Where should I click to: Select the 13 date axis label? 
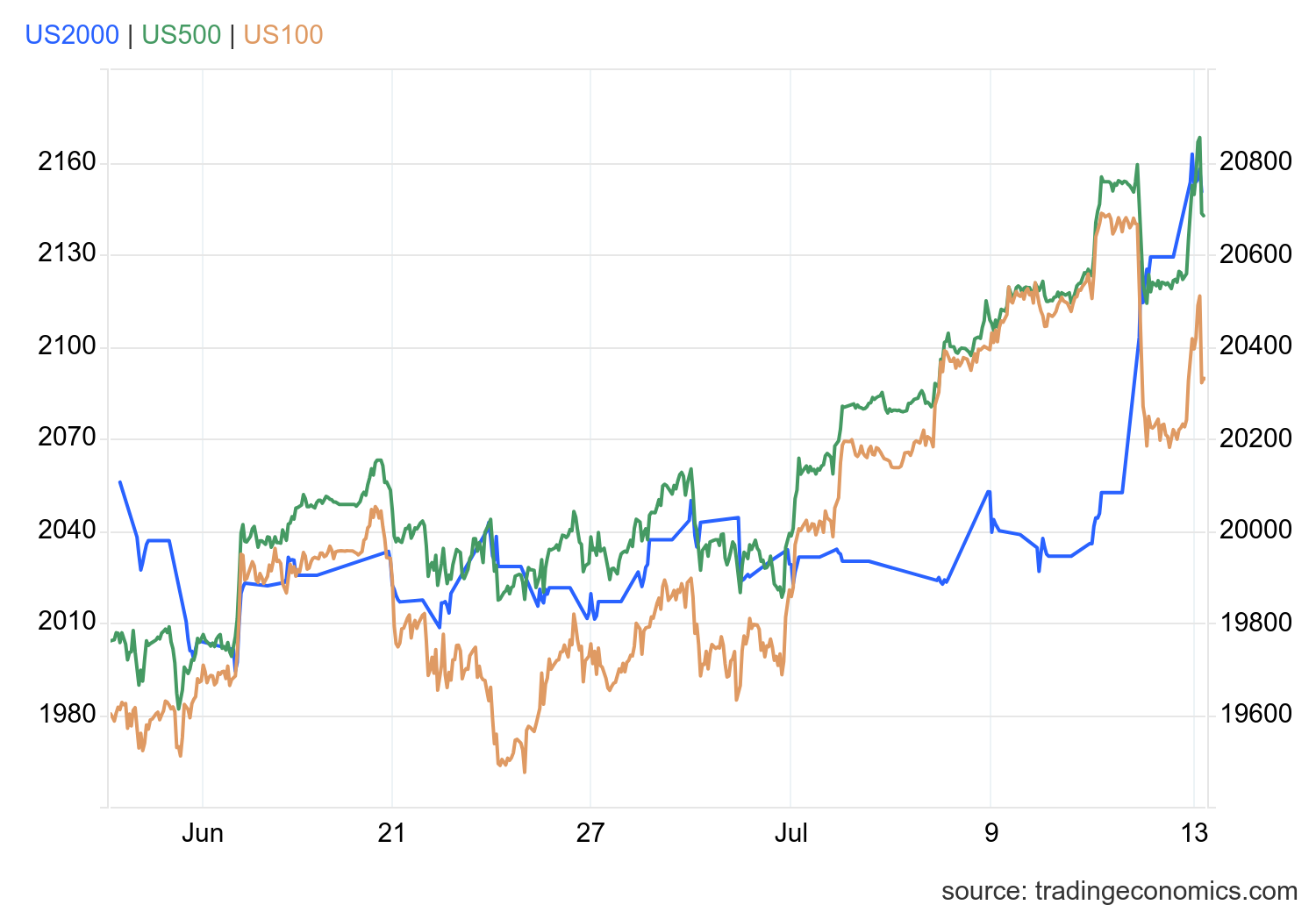[x=1194, y=833]
